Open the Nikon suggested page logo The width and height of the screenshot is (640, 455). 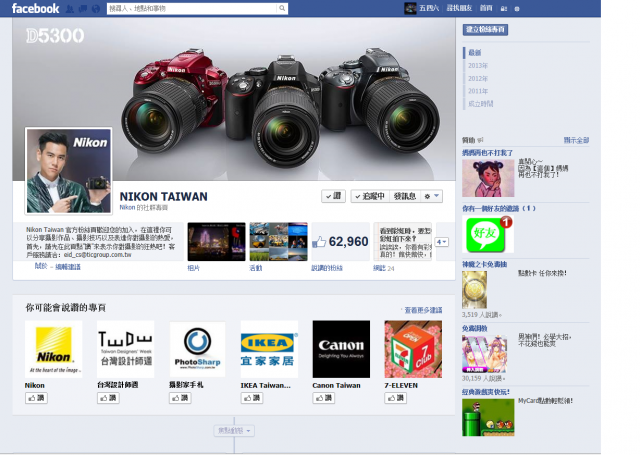(x=53, y=349)
